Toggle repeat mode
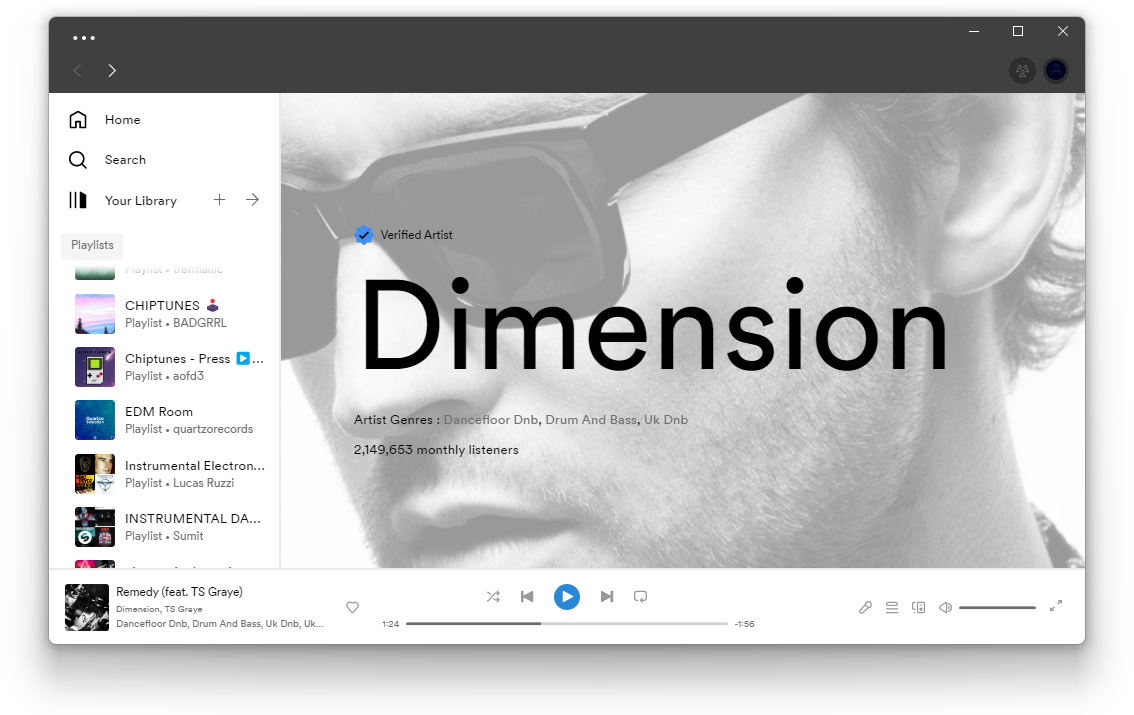This screenshot has width=1134, height=715. pyautogui.click(x=641, y=596)
